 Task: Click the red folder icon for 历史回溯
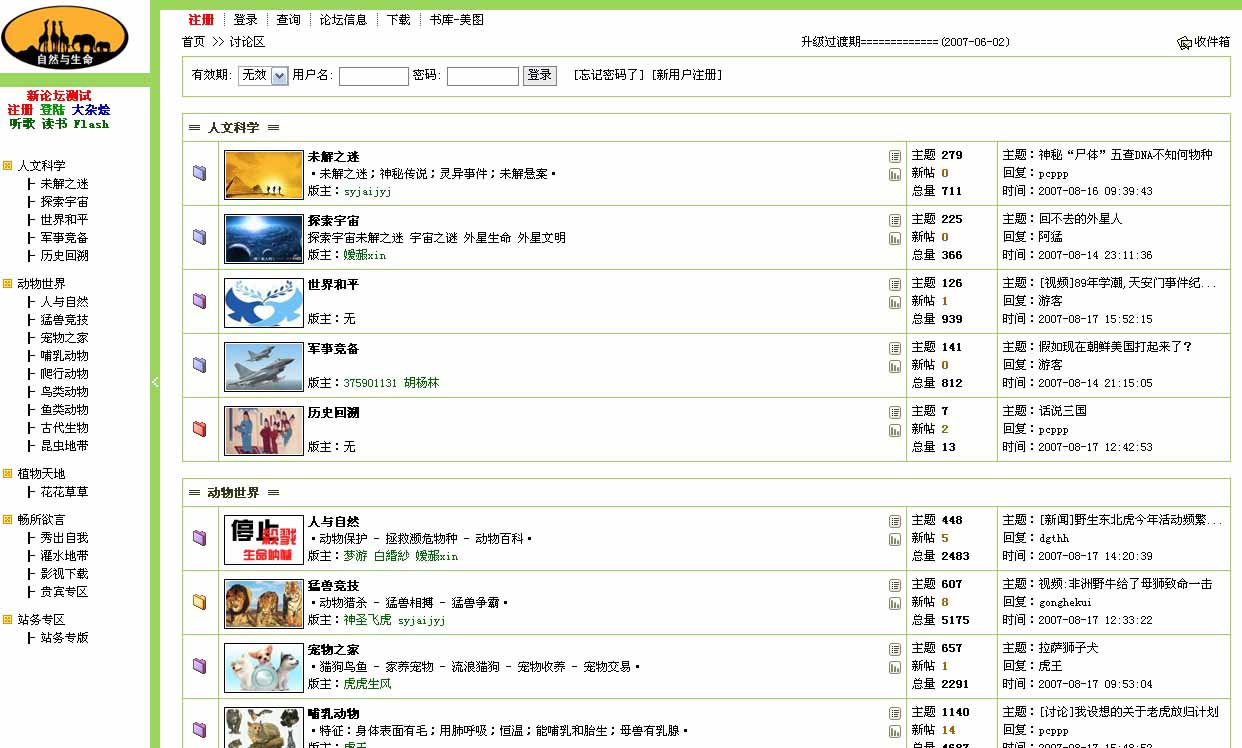[x=199, y=429]
